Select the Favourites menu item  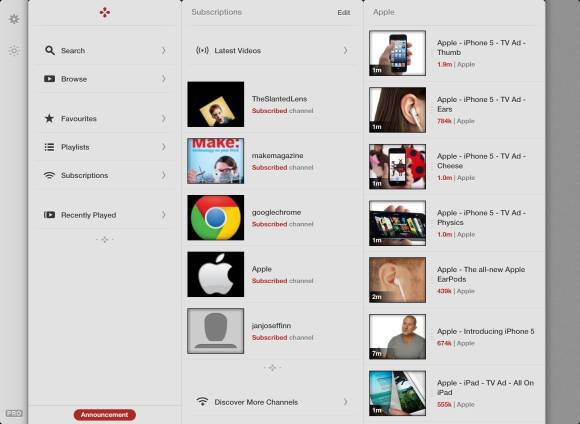pyautogui.click(x=105, y=118)
